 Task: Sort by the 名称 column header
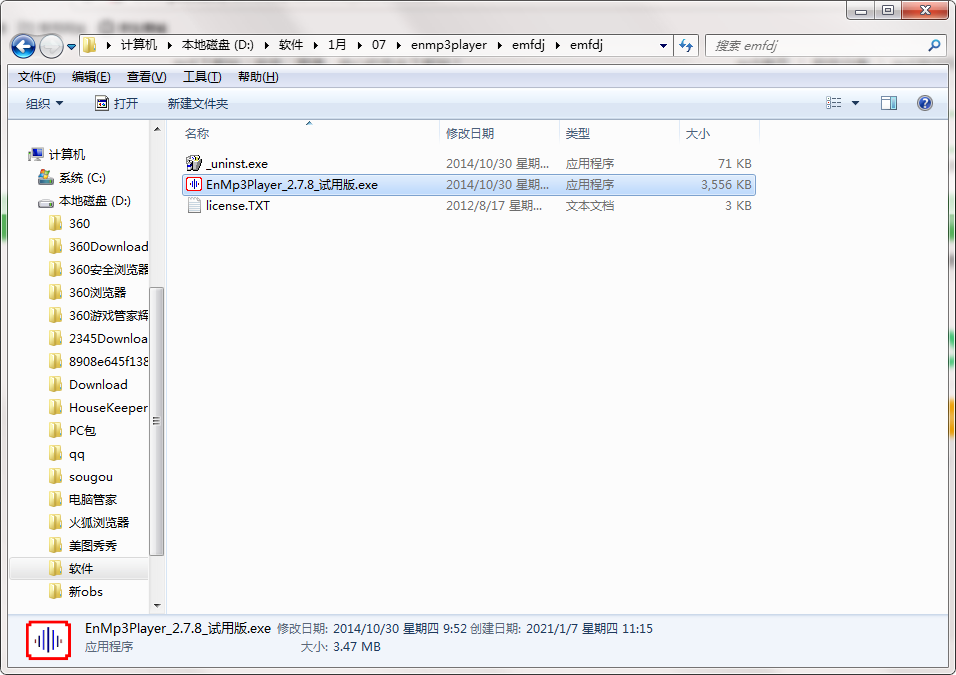tap(197, 134)
